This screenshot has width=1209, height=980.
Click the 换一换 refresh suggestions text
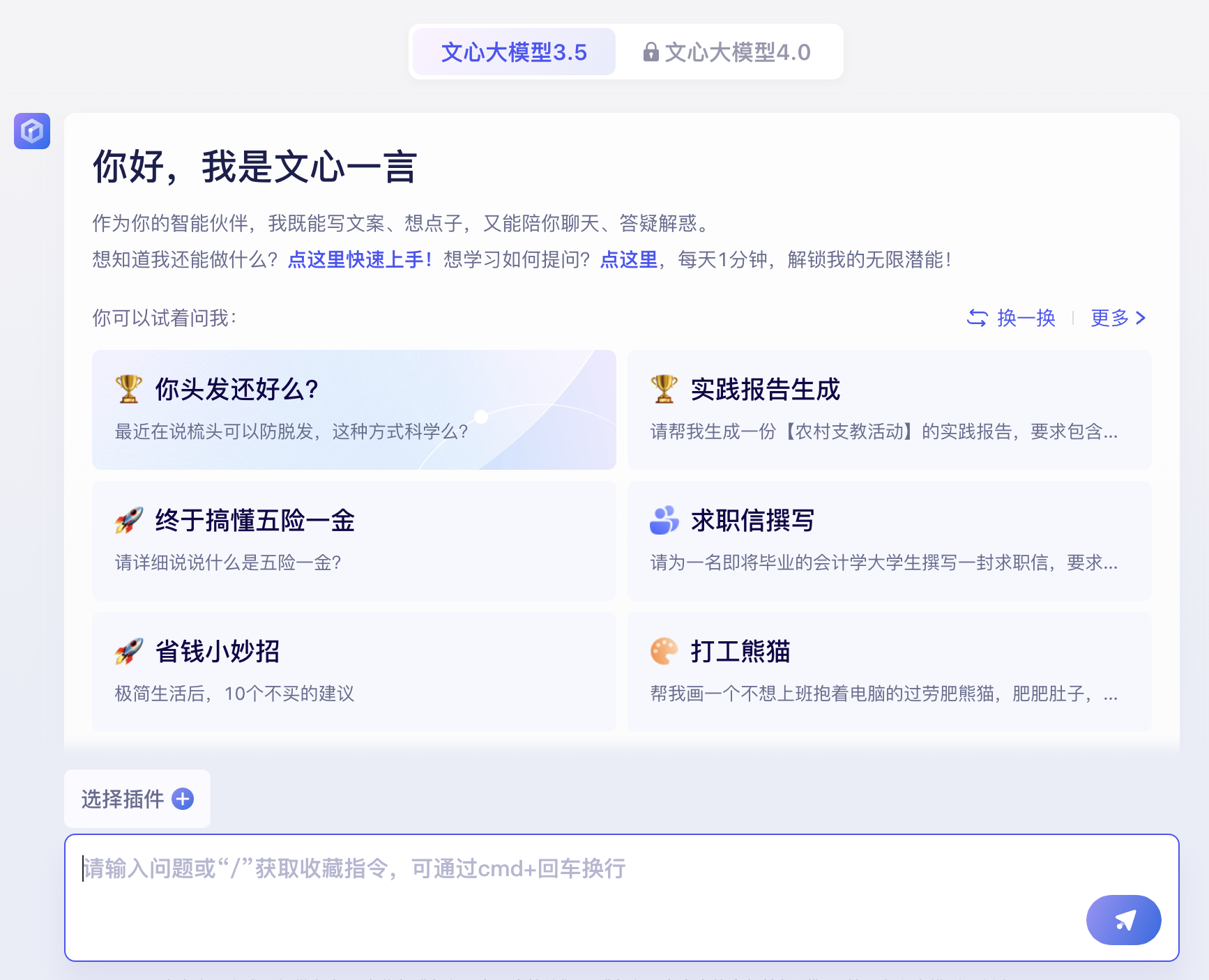pyautogui.click(x=1026, y=318)
